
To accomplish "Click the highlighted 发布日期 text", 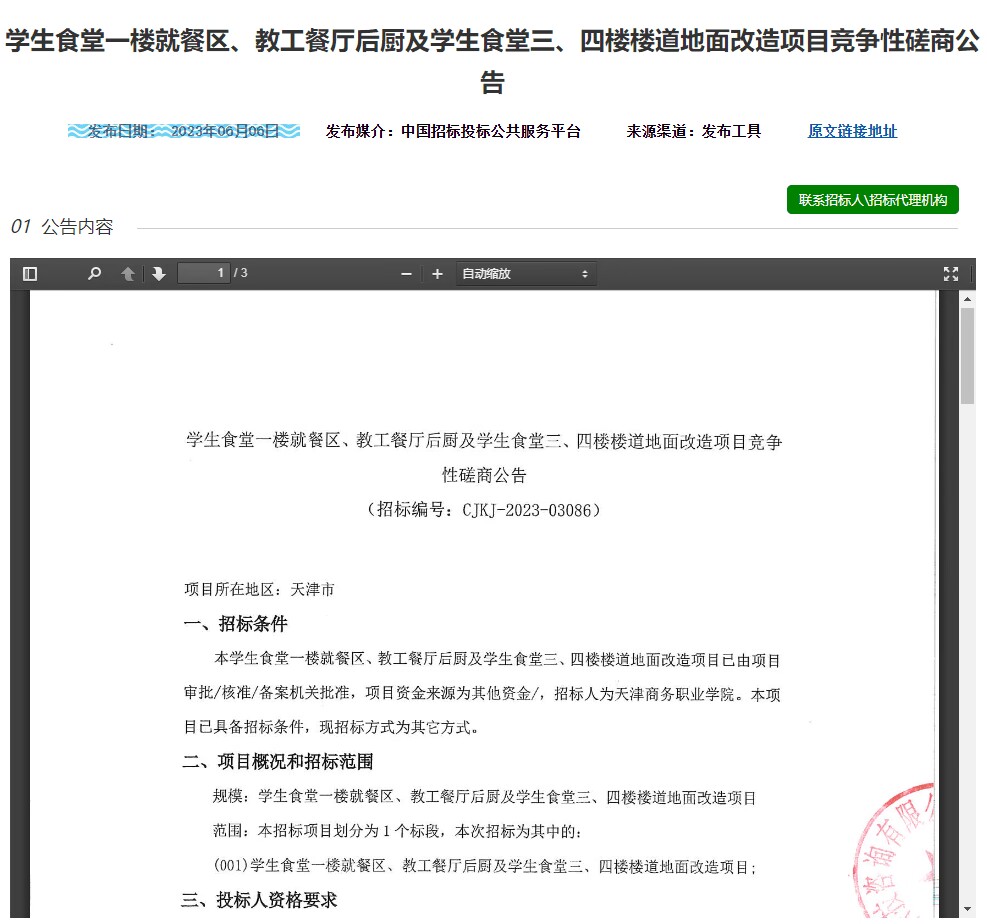I will (x=184, y=131).
